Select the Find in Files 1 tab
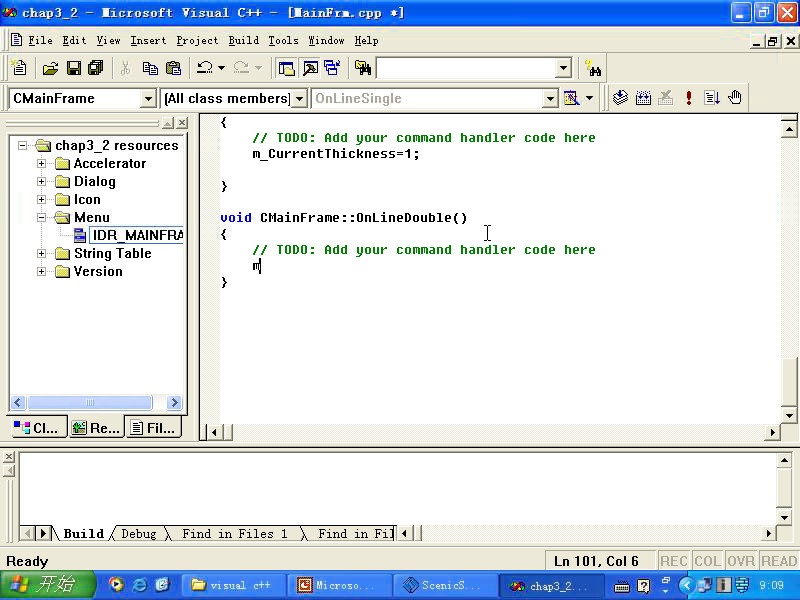 [234, 534]
